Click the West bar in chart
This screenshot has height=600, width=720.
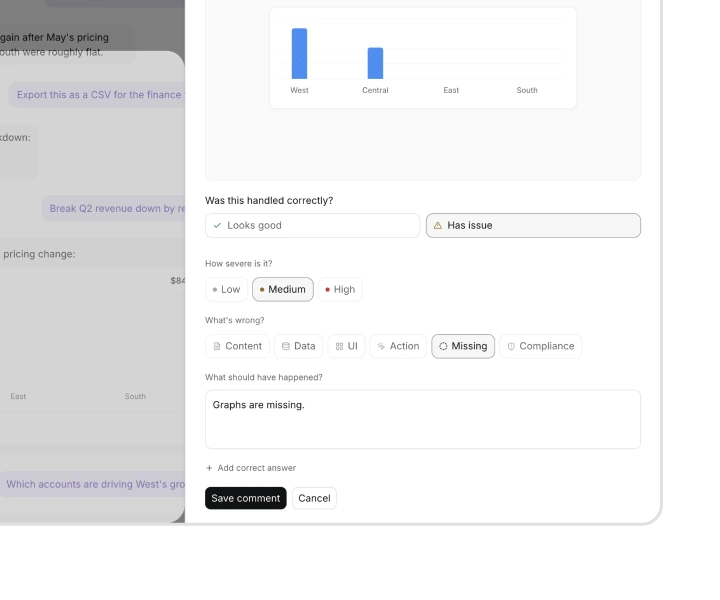299,54
